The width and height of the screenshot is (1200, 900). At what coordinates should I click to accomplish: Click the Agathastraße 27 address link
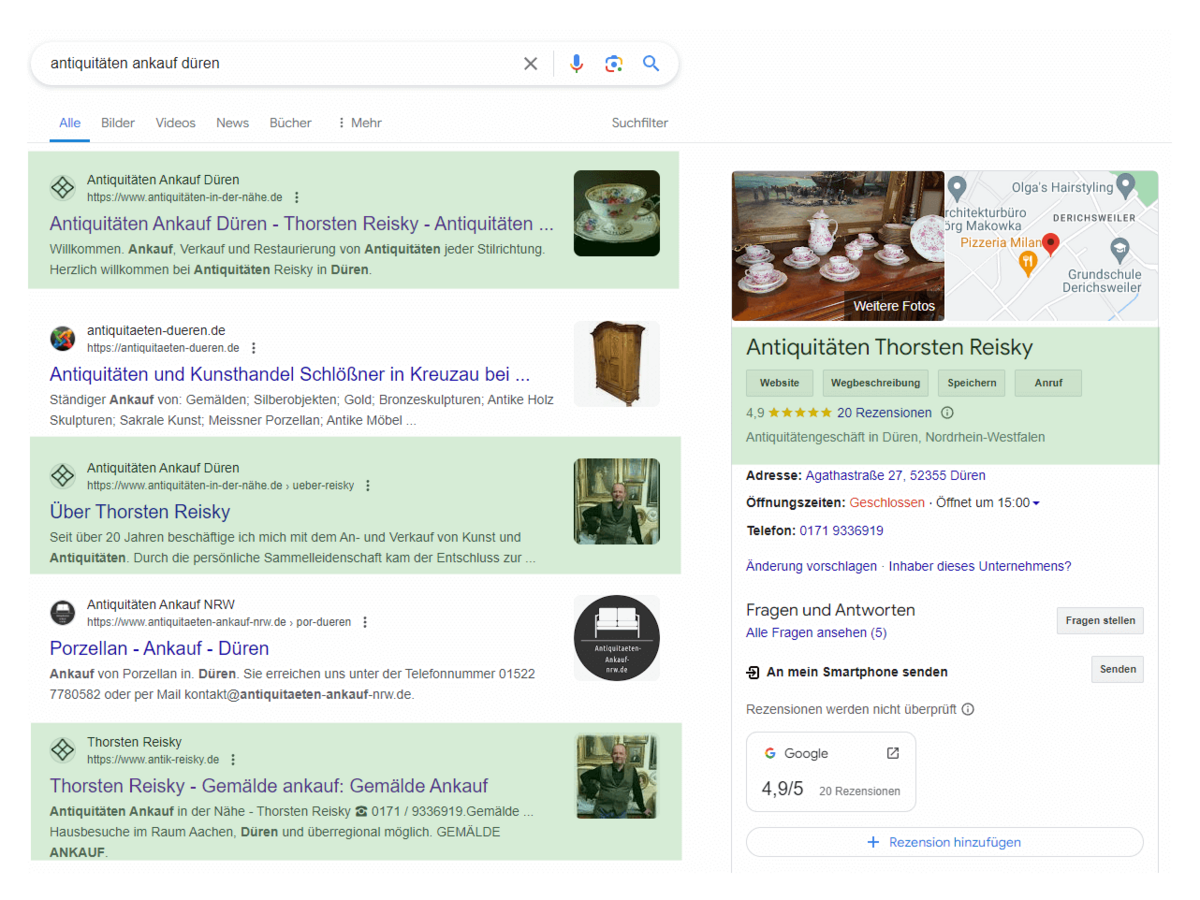(x=896, y=476)
